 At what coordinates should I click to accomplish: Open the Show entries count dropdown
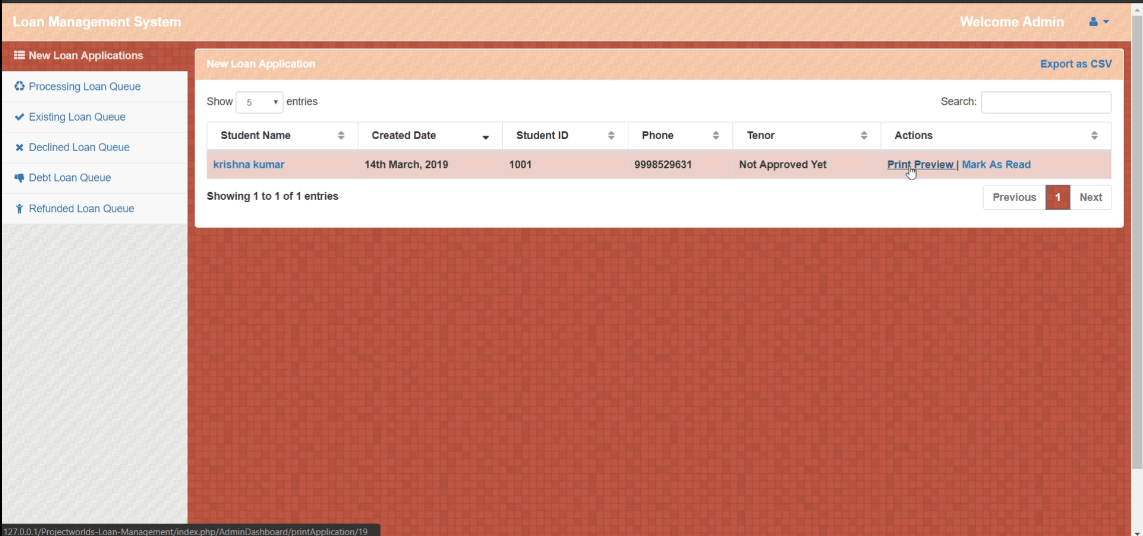tap(259, 102)
